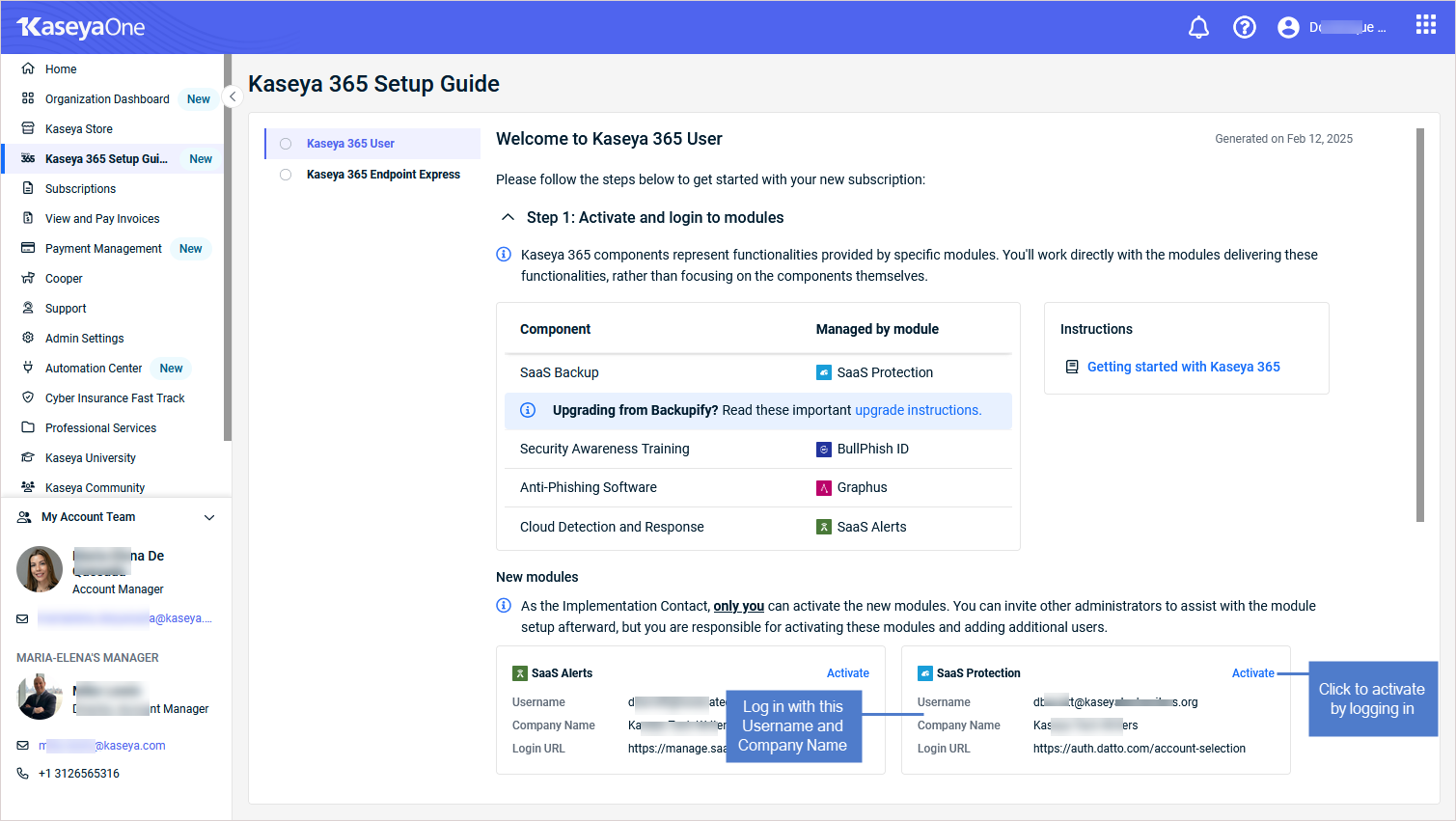Click the left sidebar vertical scrollbar
The image size is (1456, 821).
click(228, 248)
